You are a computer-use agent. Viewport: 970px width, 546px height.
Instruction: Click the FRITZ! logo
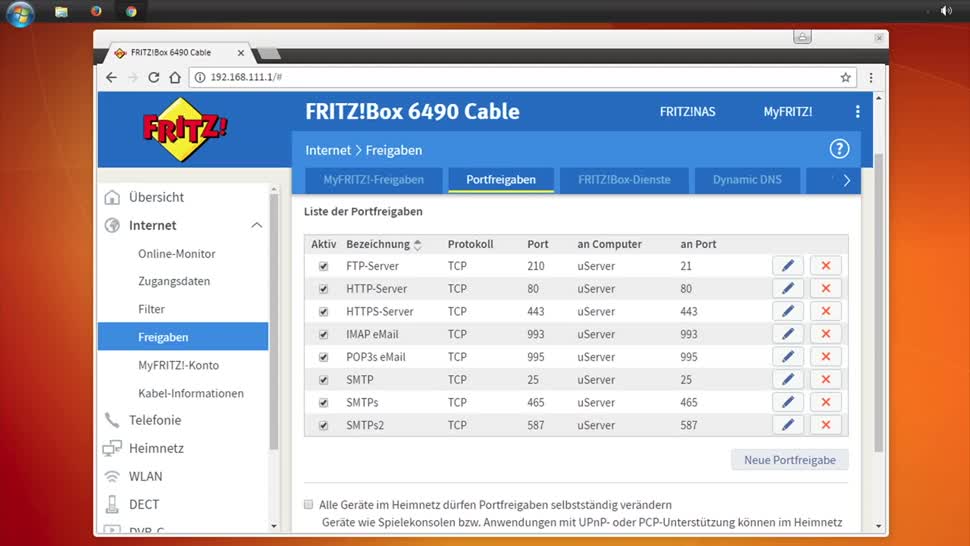click(185, 129)
